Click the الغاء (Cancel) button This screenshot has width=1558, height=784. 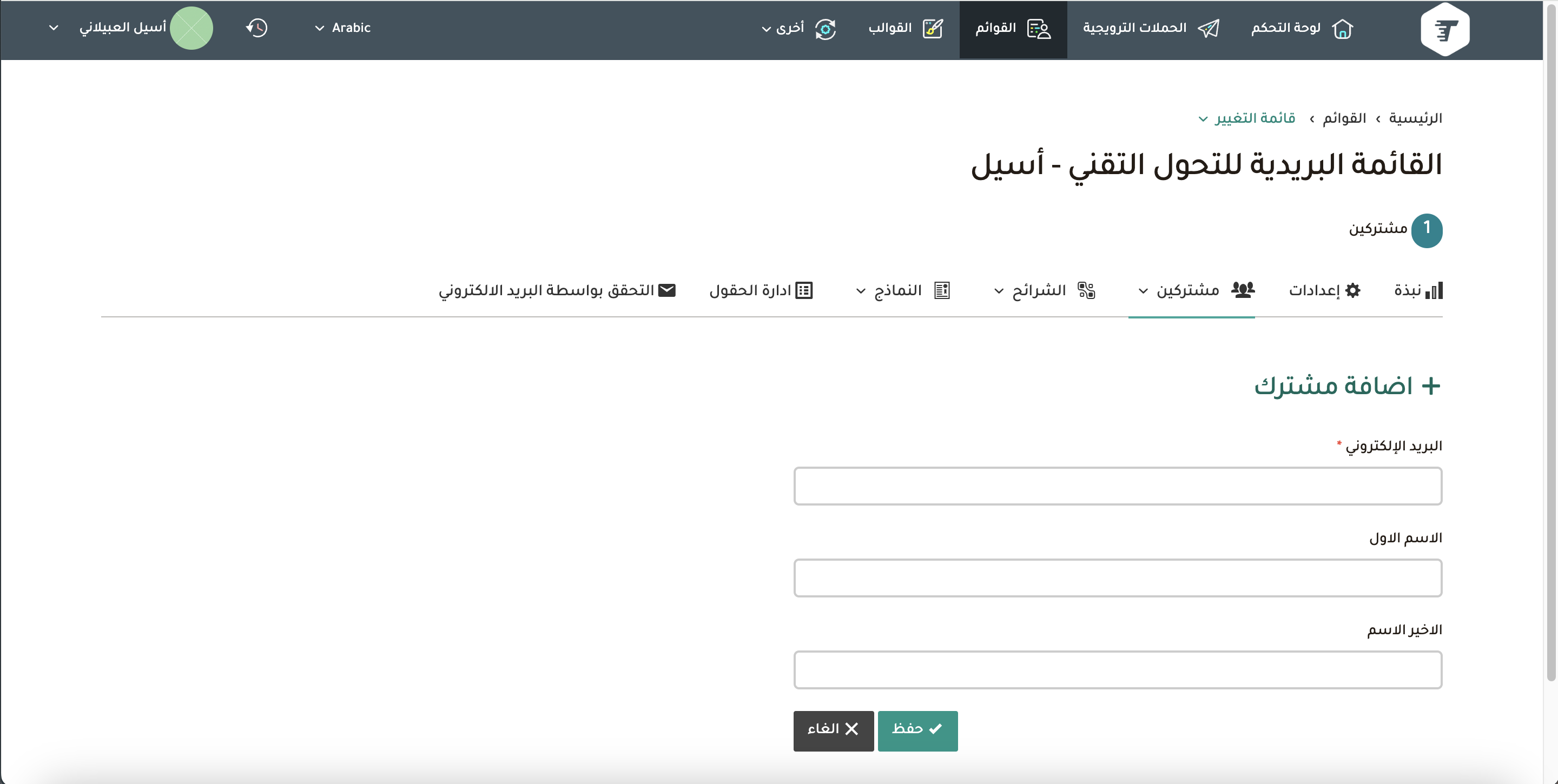pos(833,730)
